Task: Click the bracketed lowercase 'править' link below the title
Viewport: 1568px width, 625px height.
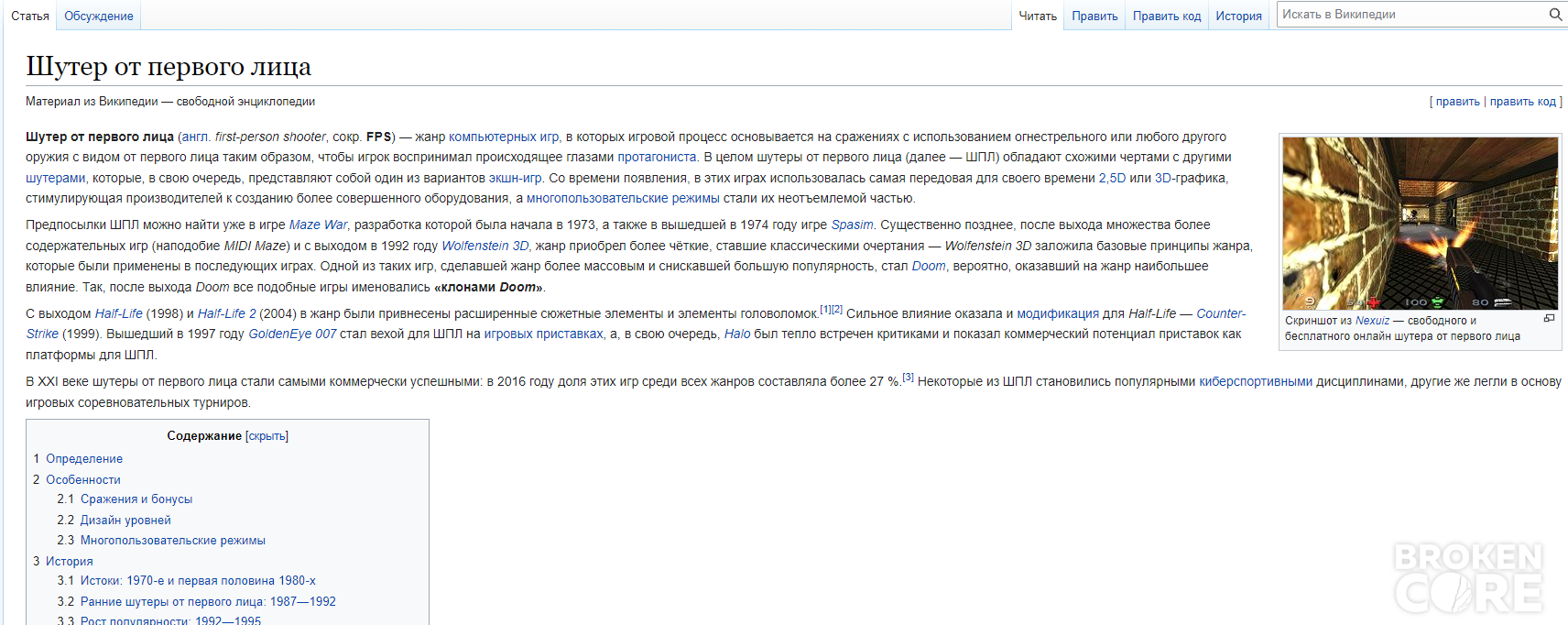Action: click(x=1457, y=102)
